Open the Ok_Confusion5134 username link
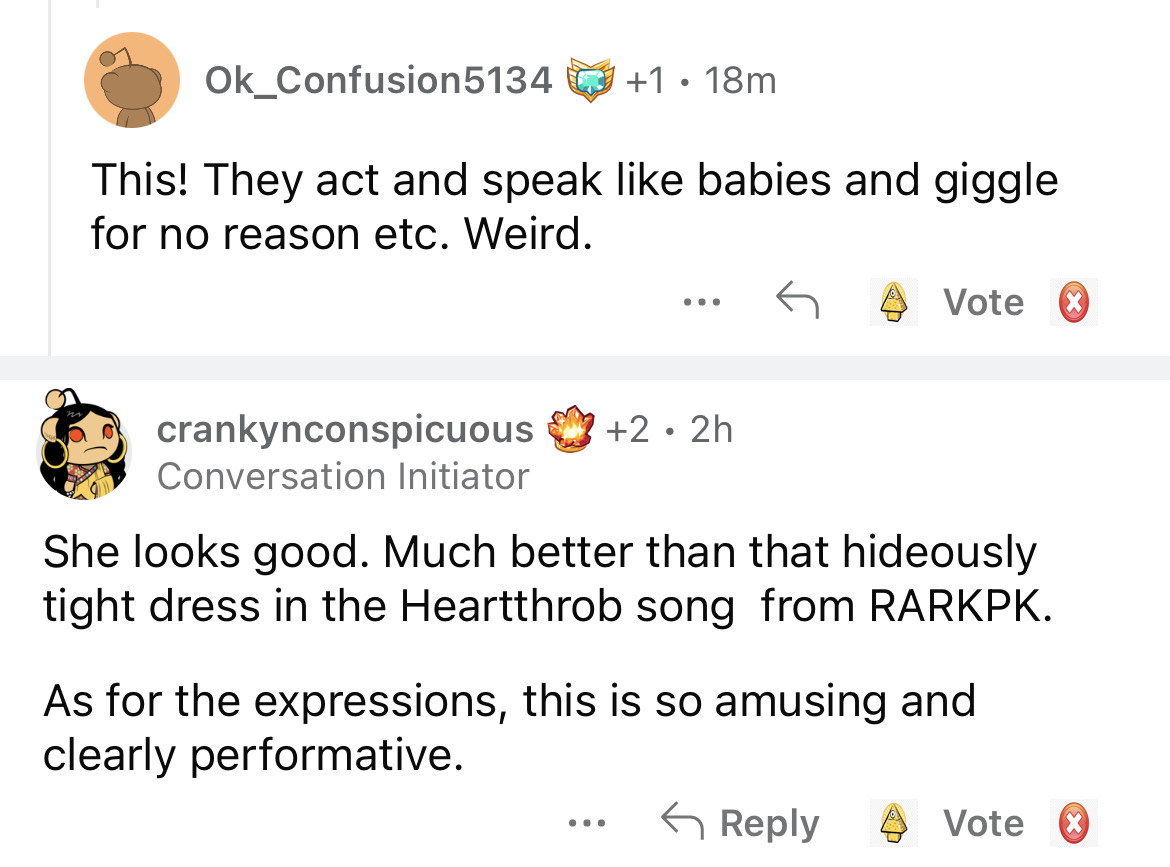 [x=378, y=80]
